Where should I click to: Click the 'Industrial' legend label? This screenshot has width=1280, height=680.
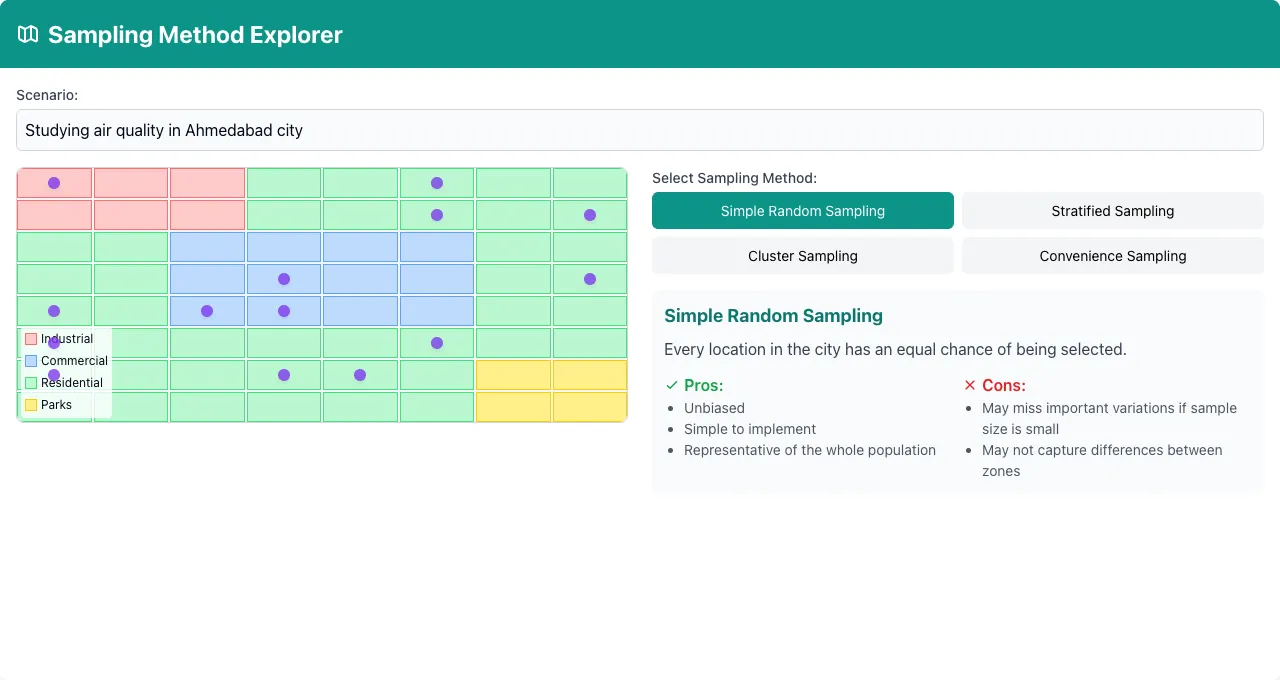[x=67, y=339]
